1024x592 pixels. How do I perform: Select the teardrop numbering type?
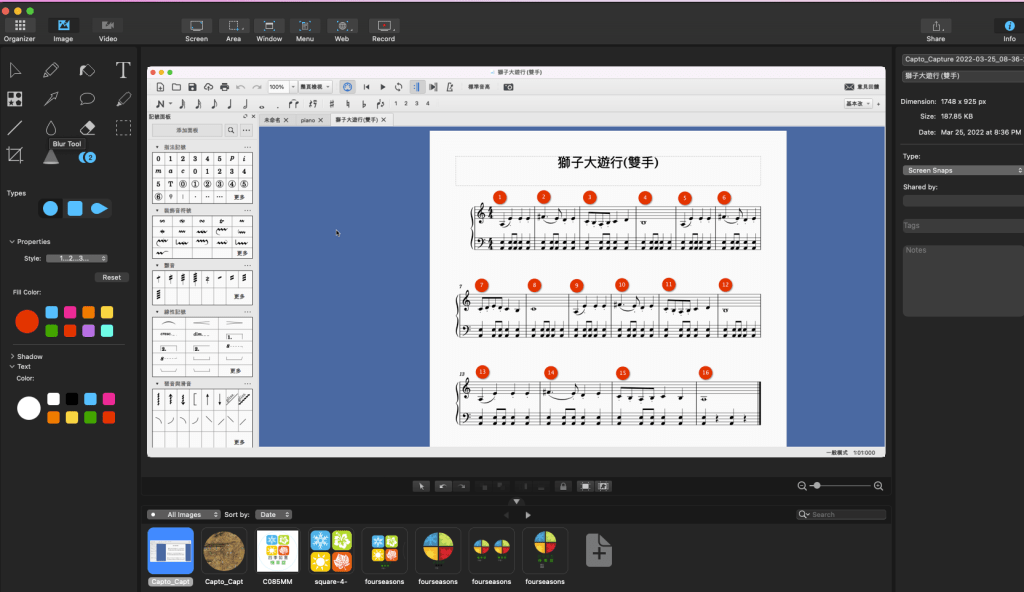pyautogui.click(x=99, y=208)
